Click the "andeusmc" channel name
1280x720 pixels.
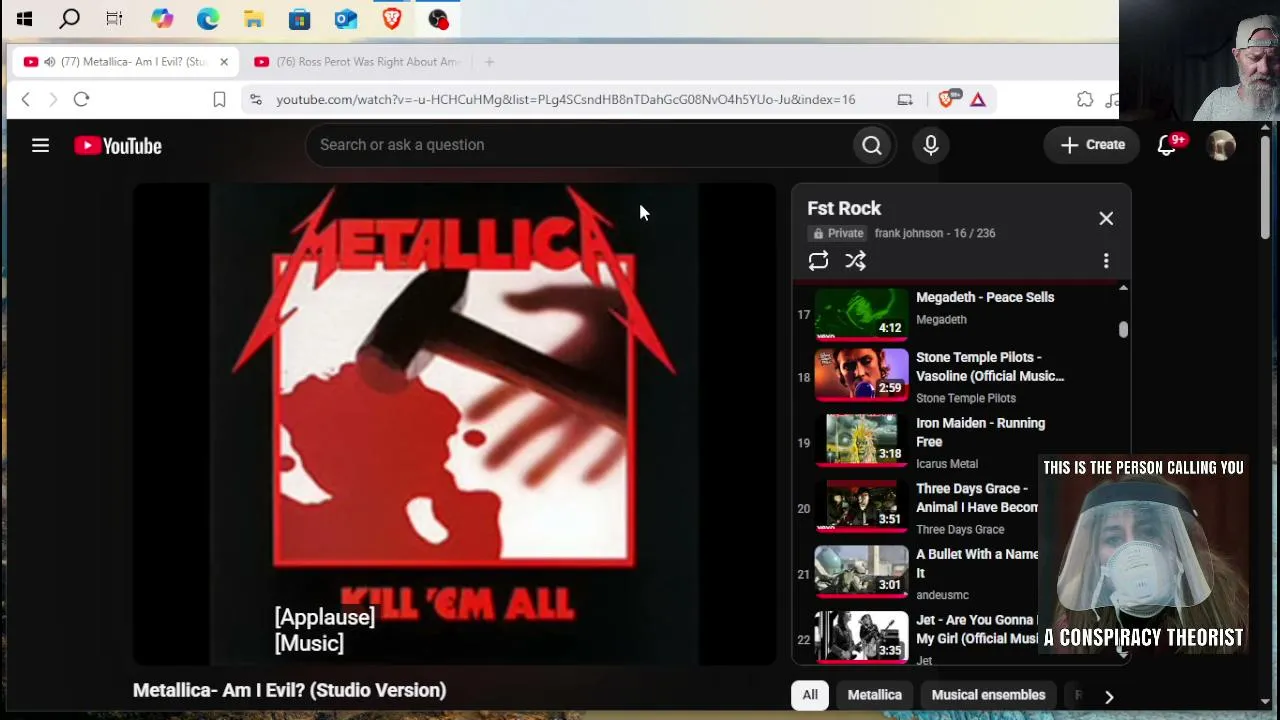tap(942, 596)
